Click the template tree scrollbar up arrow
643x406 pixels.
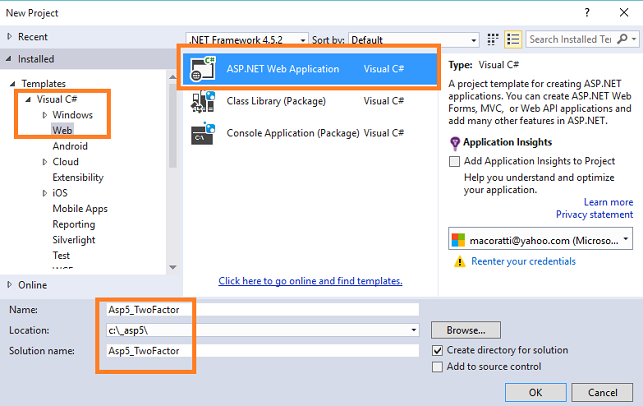[173, 77]
